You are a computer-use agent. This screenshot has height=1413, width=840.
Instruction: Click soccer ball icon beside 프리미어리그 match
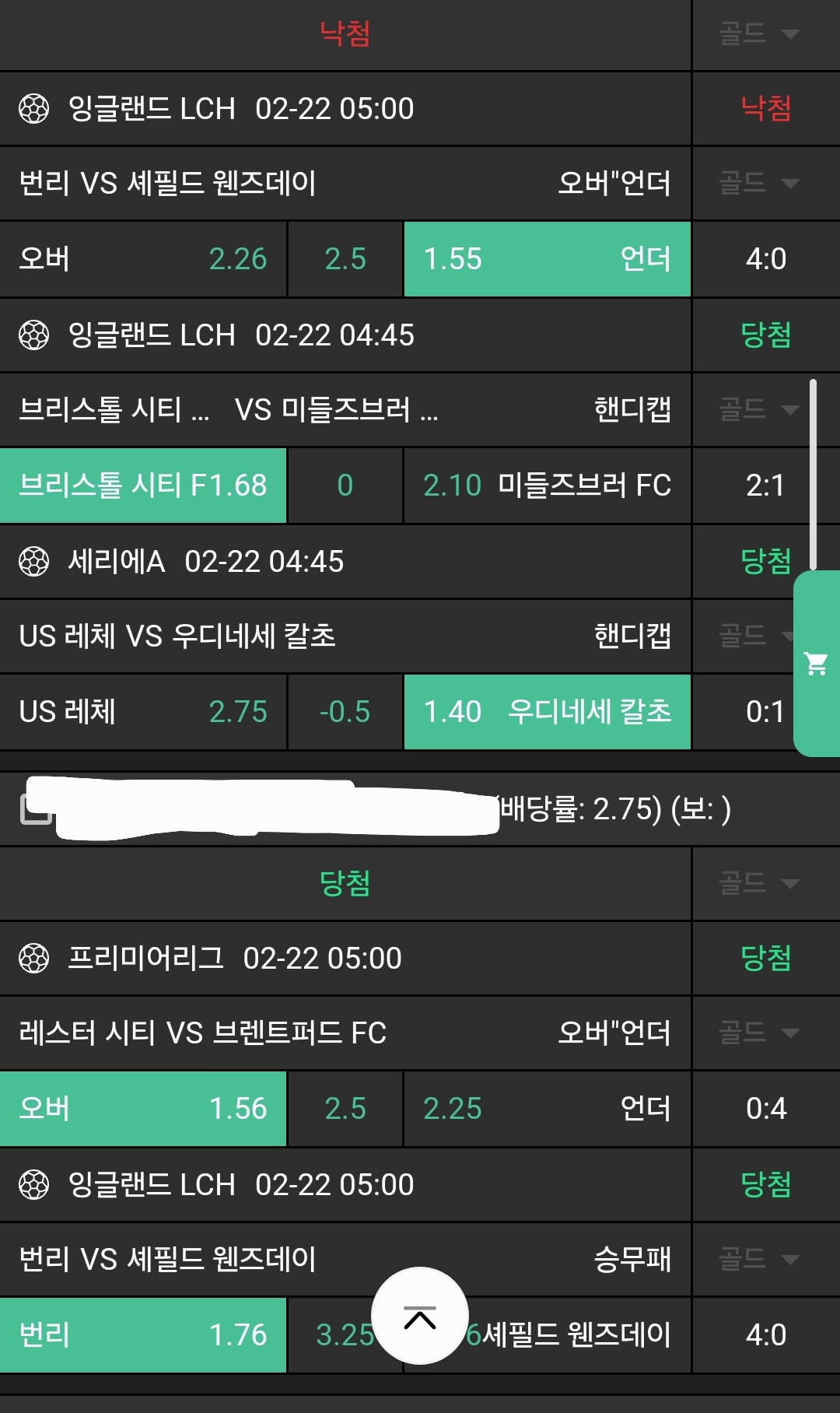33,958
